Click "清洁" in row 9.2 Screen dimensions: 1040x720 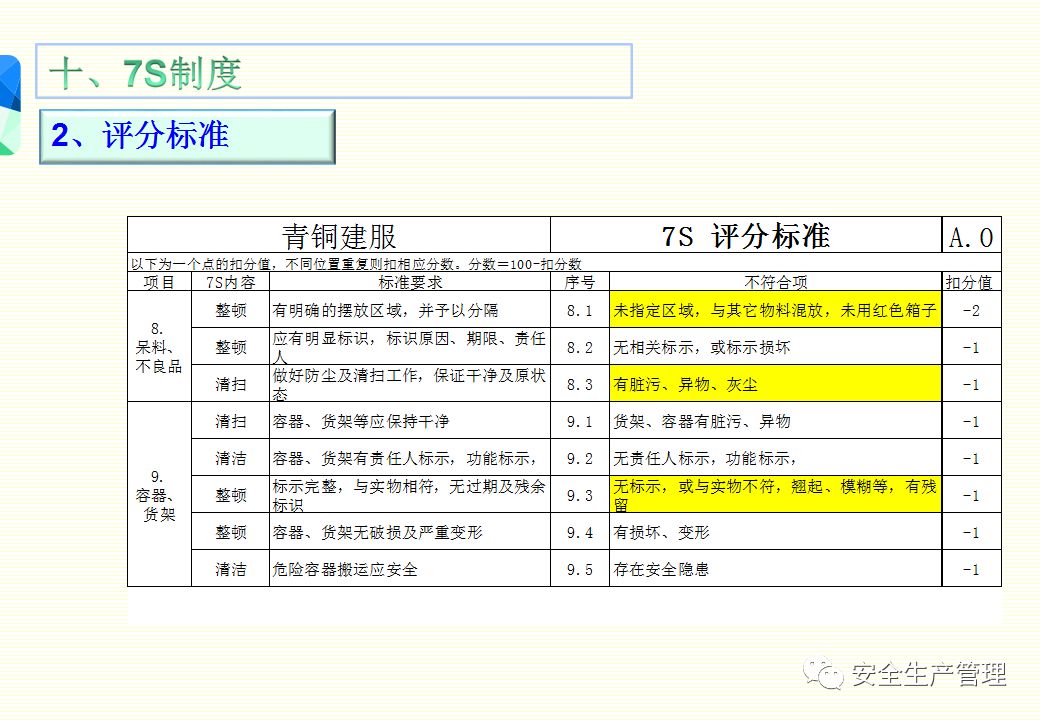pos(230,458)
